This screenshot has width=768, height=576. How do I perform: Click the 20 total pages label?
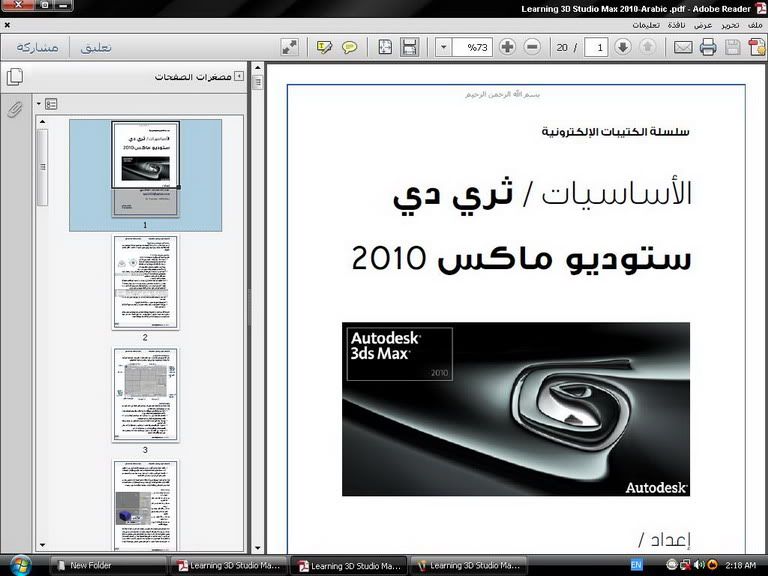[562, 48]
